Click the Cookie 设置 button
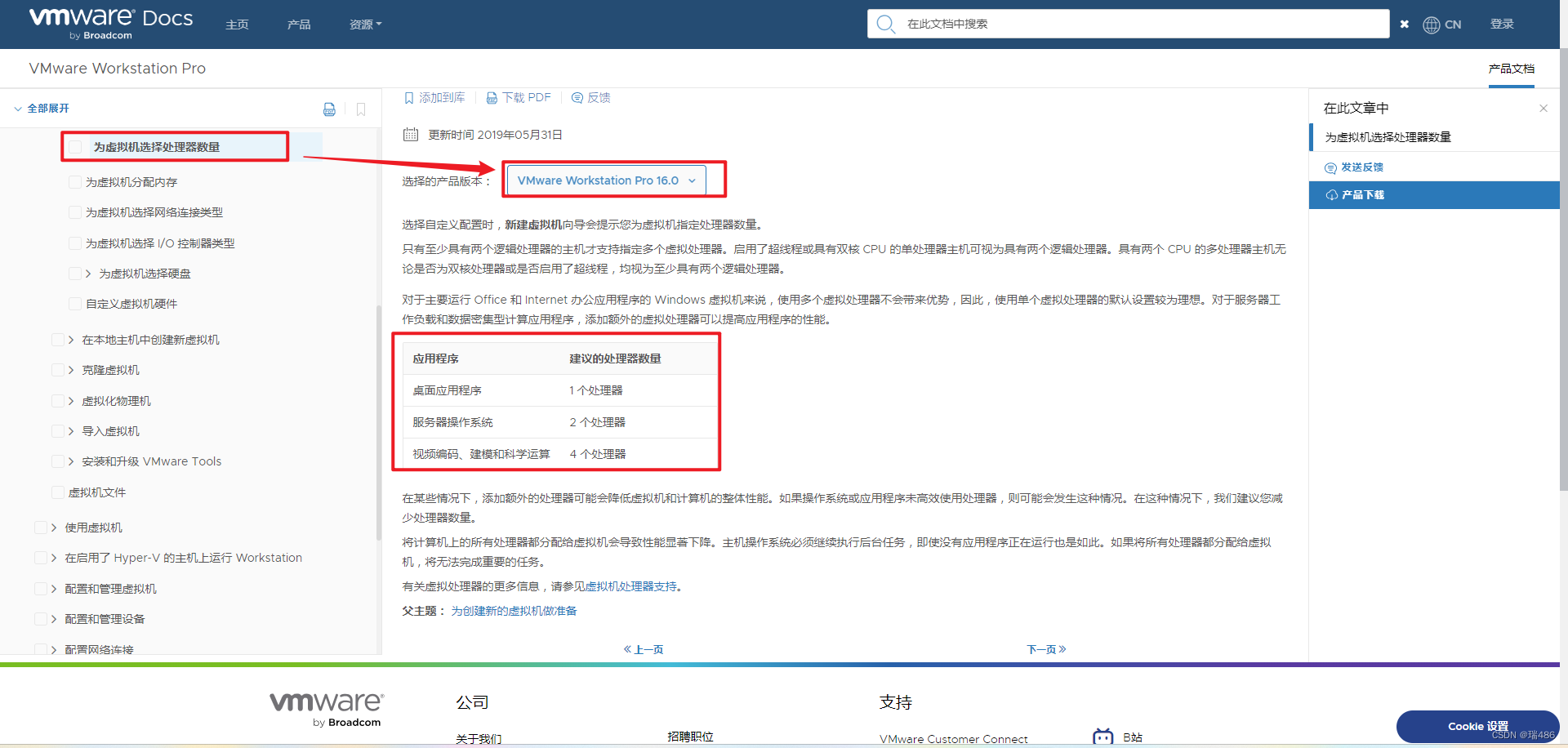 click(x=1477, y=726)
